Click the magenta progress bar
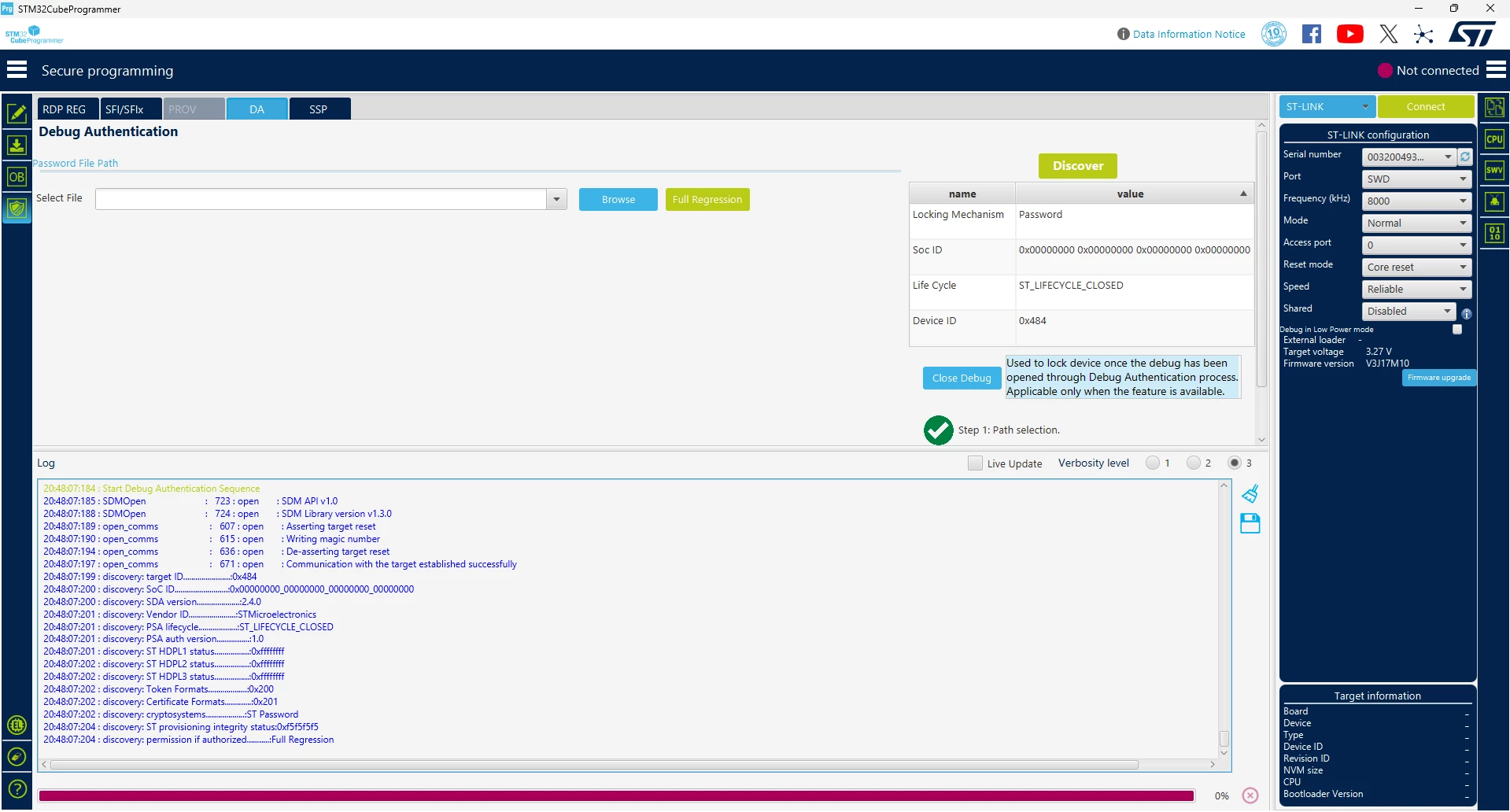The image size is (1510, 812). (x=616, y=795)
